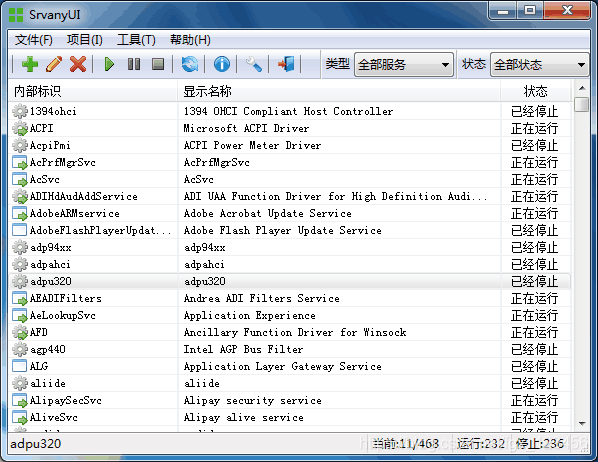Click 'Alipay security service' display name
Screen dimensions: 598x462
coord(252,401)
